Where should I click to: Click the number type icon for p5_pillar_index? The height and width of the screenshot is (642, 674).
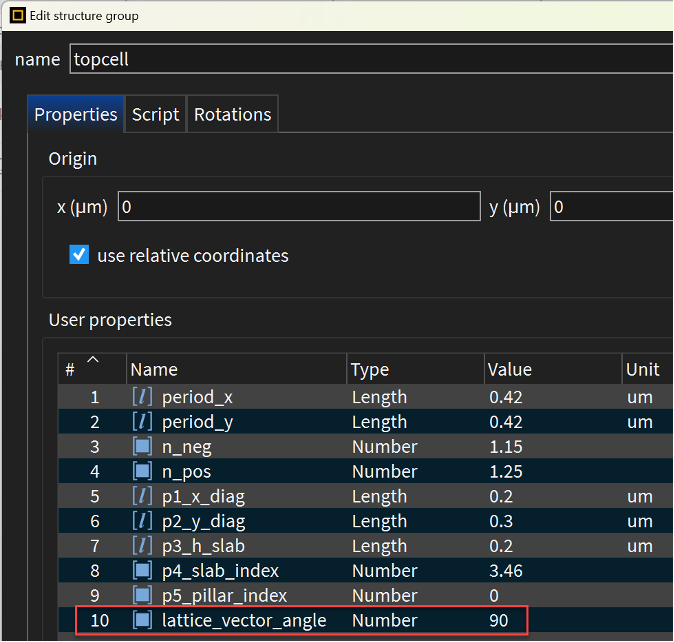[x=142, y=596]
